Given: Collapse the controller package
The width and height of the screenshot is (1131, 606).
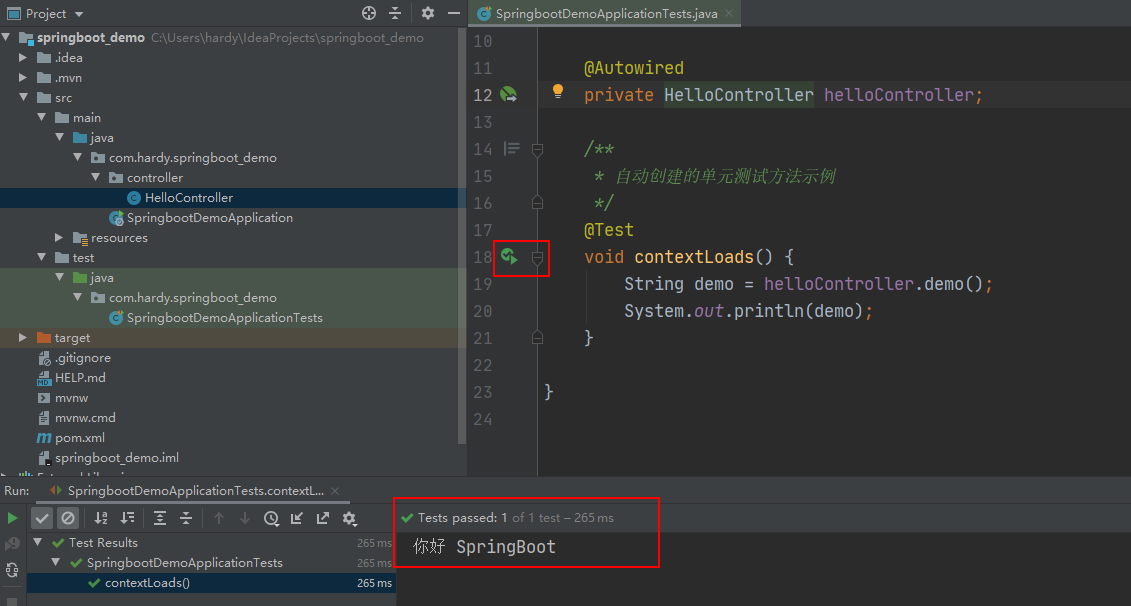Looking at the screenshot, I should coord(95,177).
